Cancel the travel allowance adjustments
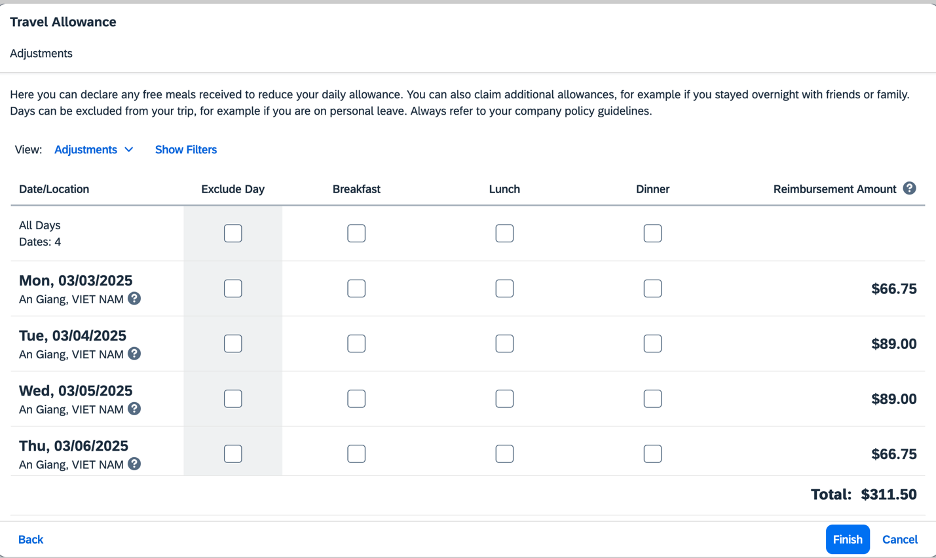Image resolution: width=936 pixels, height=558 pixels. (x=900, y=539)
